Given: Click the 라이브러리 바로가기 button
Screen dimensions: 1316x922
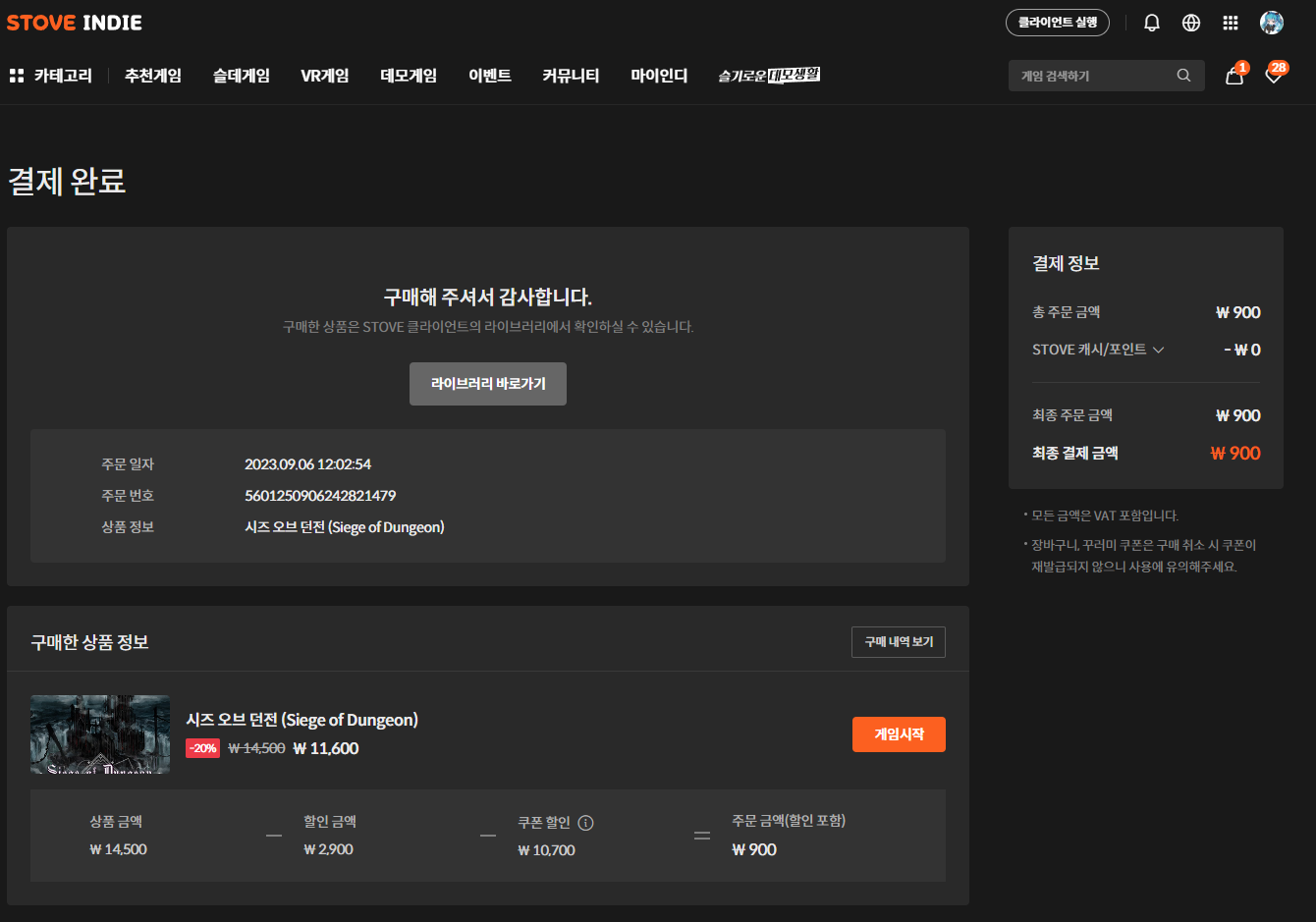Looking at the screenshot, I should coord(488,384).
